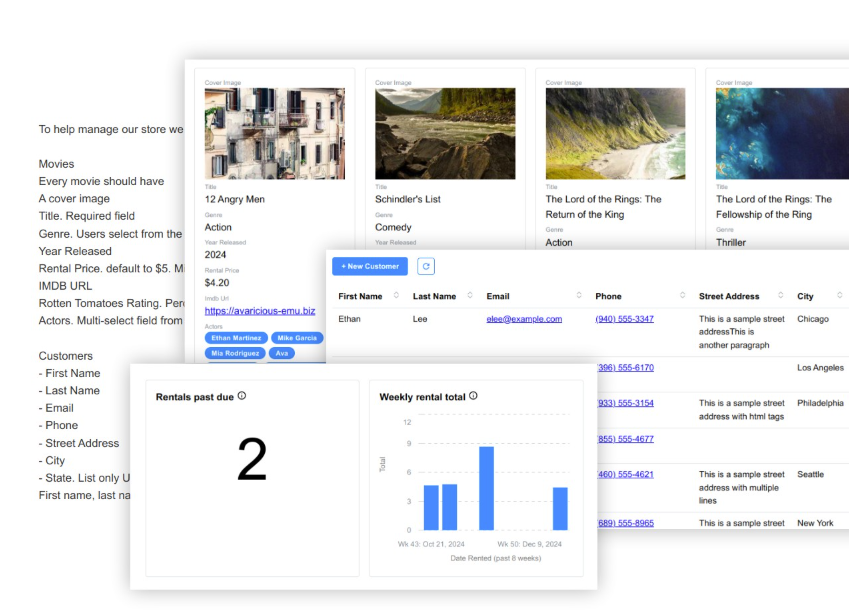Select the Ethan Martinez actor tag

pos(235,338)
